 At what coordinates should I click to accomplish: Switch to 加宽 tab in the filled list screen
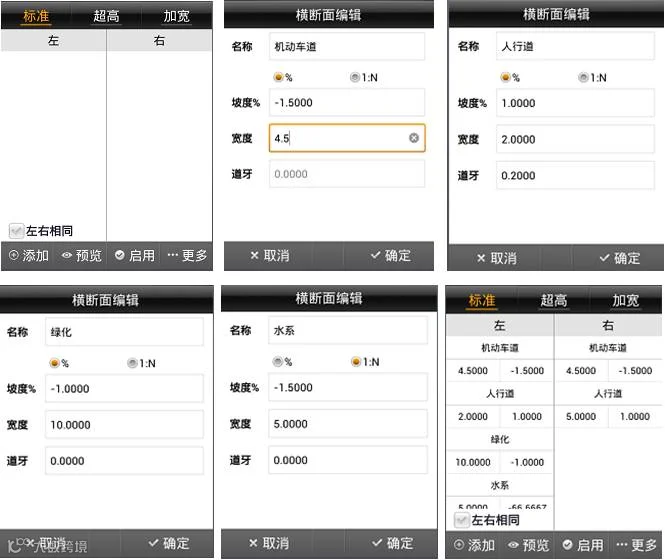625,300
